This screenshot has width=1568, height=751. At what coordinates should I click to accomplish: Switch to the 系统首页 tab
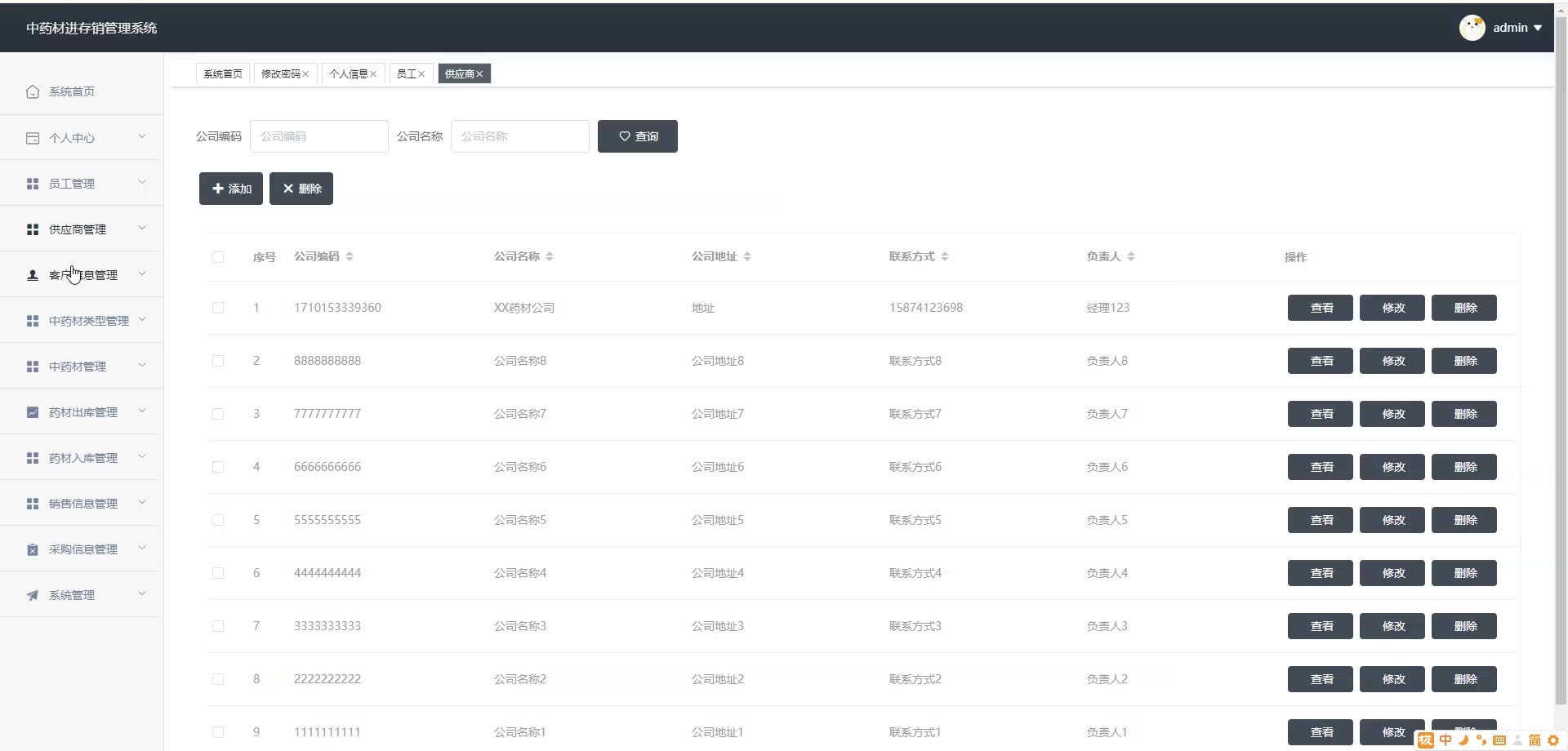[x=223, y=74]
